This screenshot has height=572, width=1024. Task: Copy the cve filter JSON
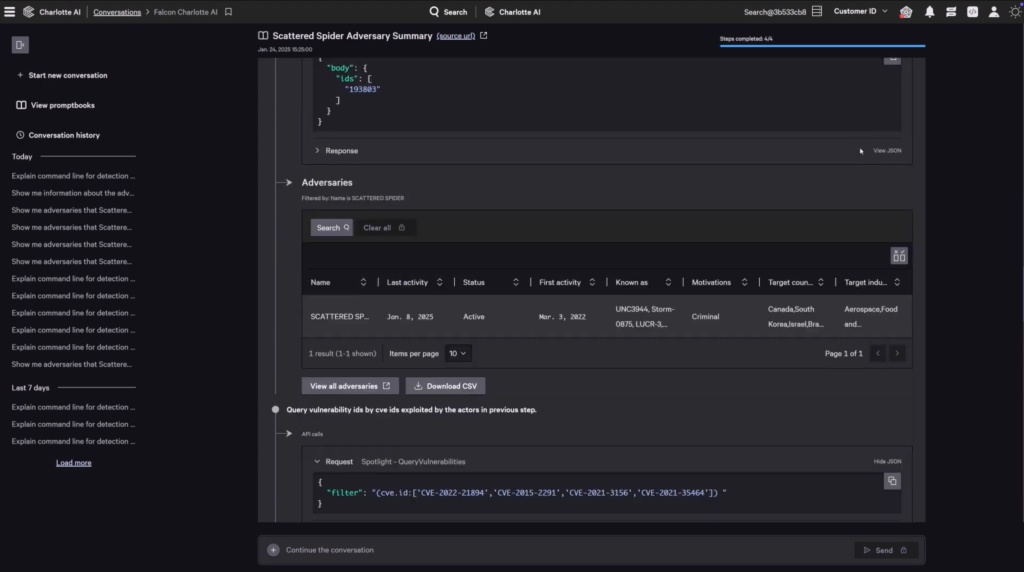pos(892,481)
